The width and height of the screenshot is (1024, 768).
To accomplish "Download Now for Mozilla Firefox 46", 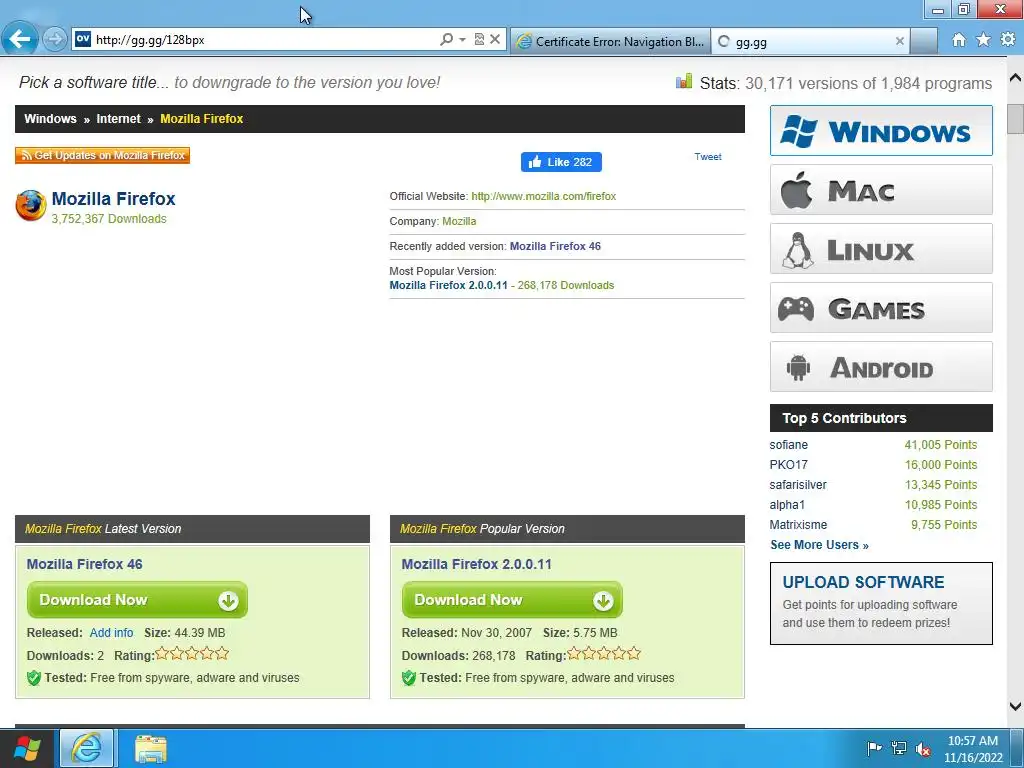I will 137,600.
